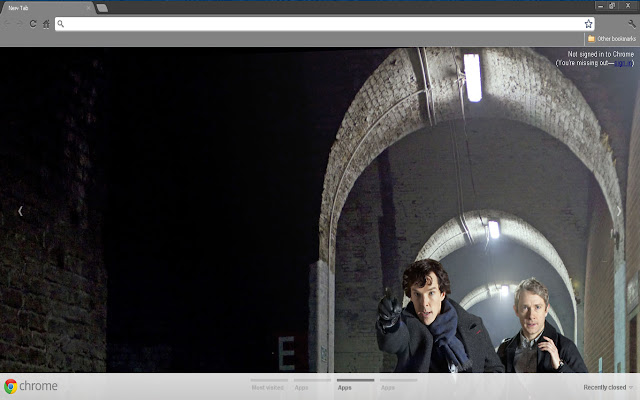This screenshot has height=400, width=640.
Task: Bookmark this page with the star icon
Action: pos(588,24)
